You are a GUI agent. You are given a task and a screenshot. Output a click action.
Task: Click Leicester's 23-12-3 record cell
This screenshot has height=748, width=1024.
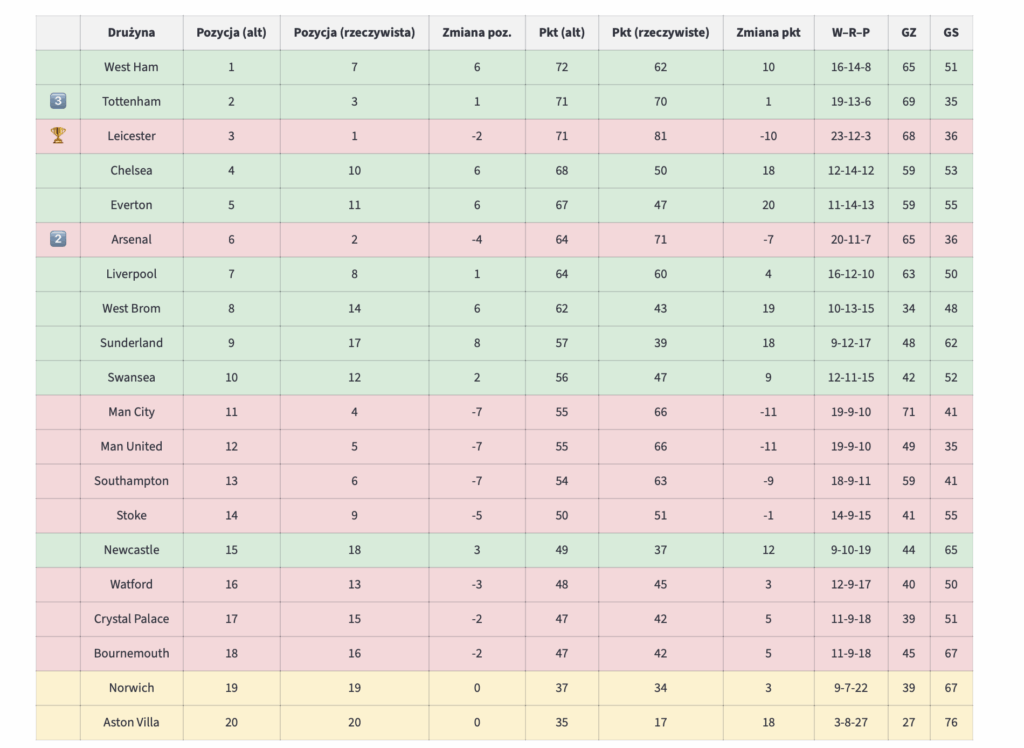pyautogui.click(x=850, y=136)
